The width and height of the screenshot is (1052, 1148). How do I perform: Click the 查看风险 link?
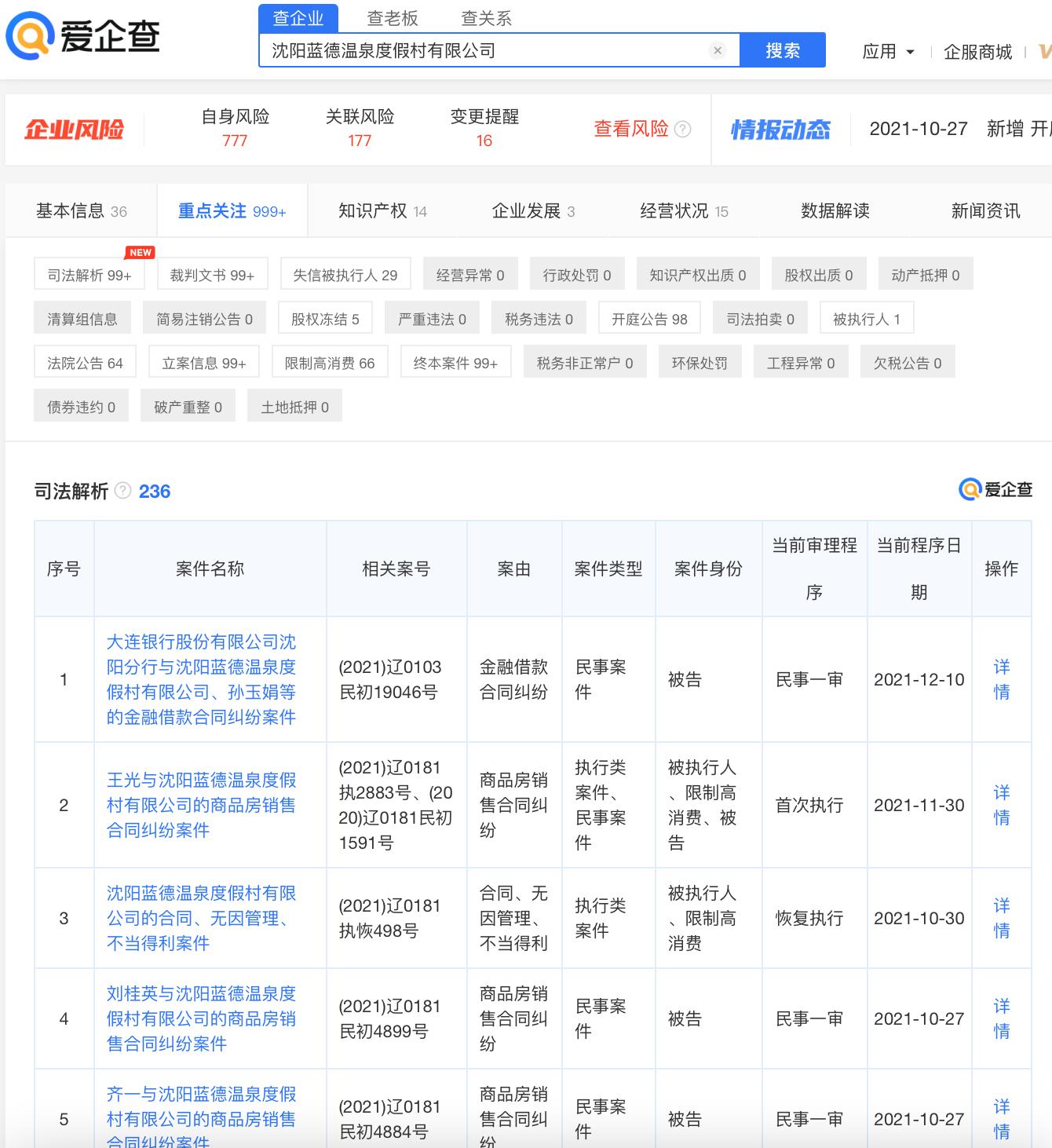(x=630, y=129)
